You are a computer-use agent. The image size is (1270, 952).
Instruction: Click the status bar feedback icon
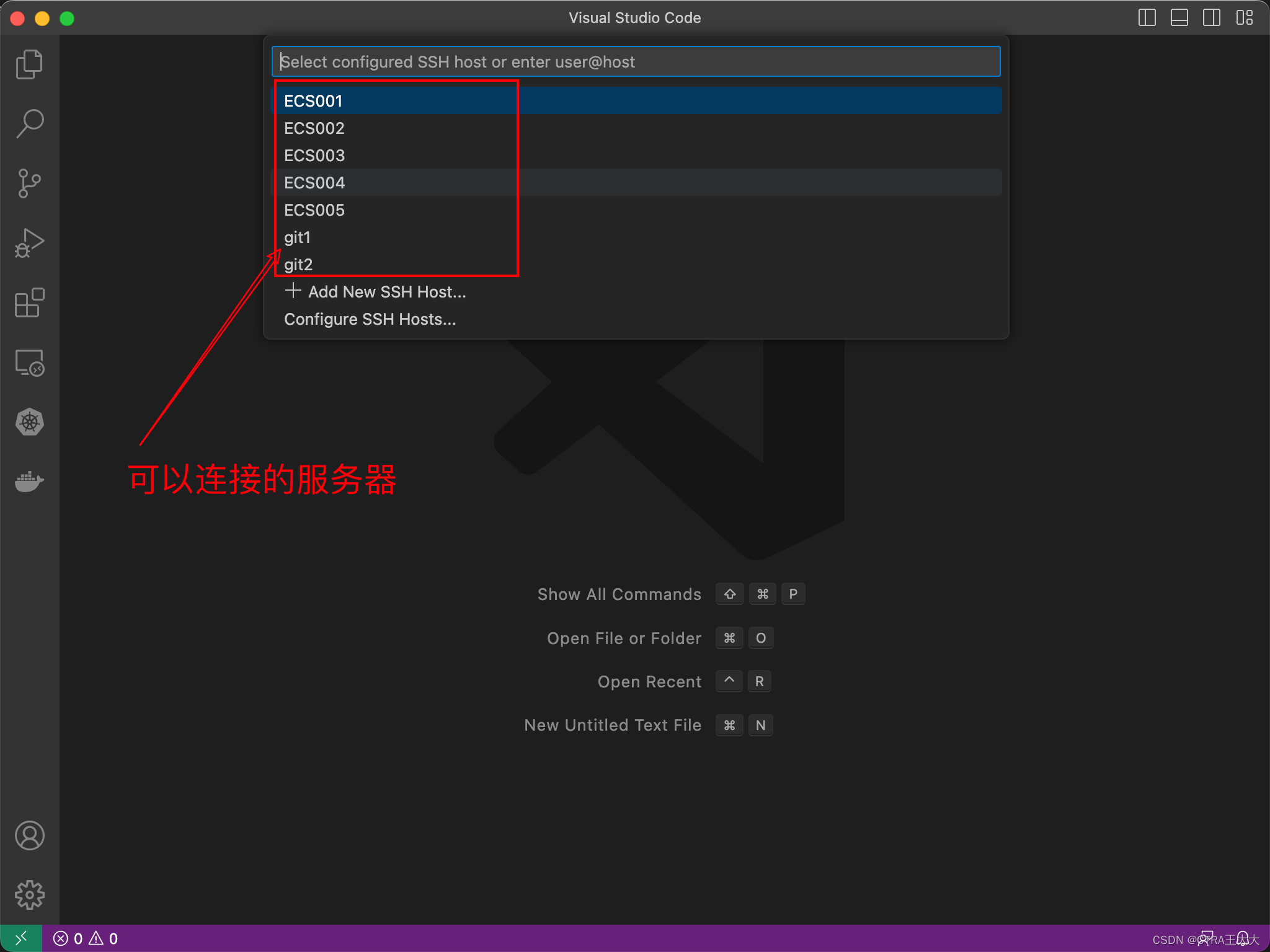click(1206, 938)
